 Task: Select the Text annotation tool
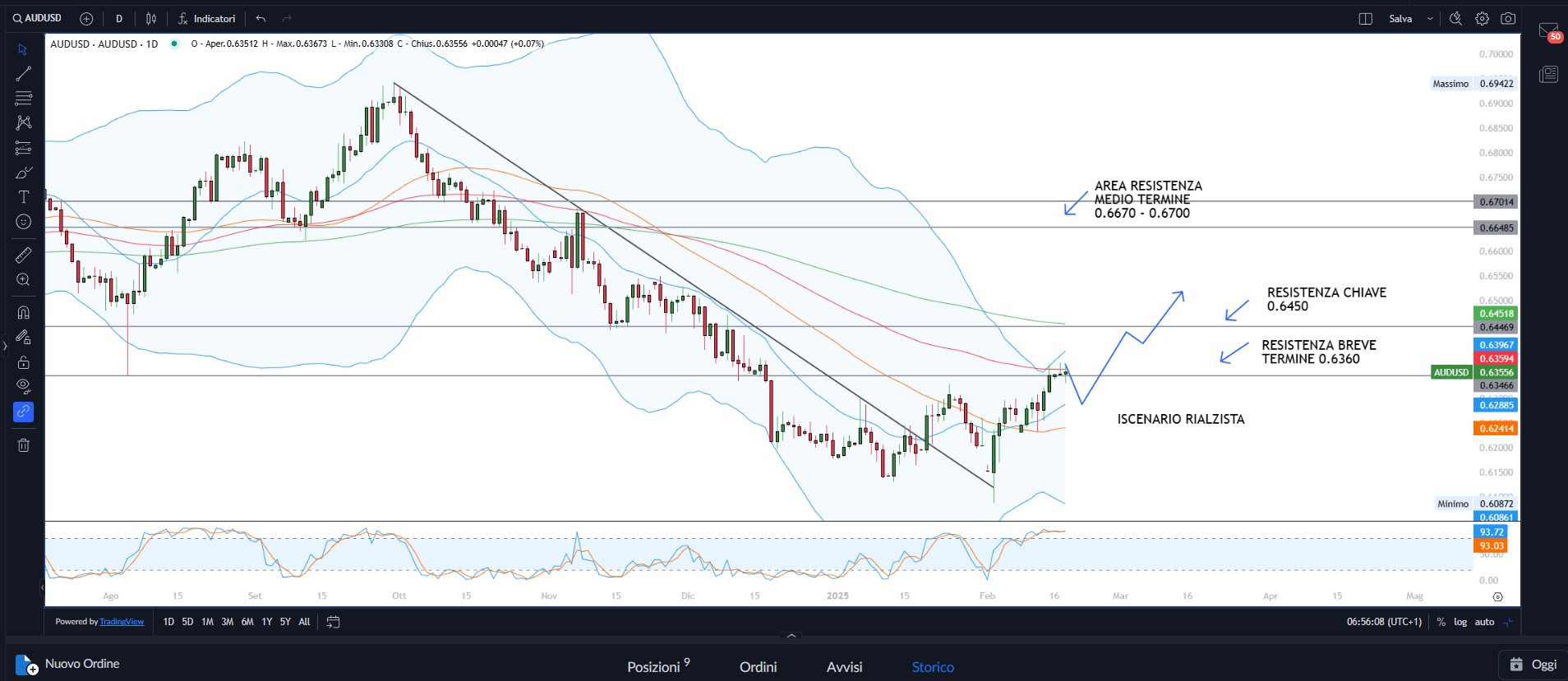23,197
